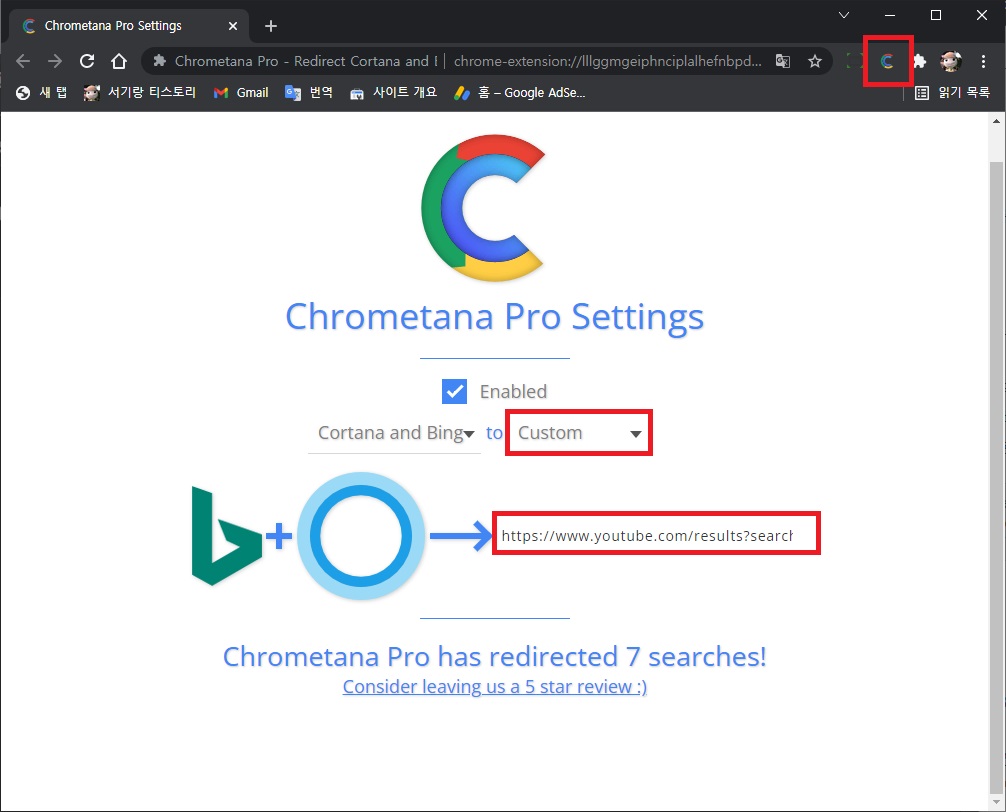Navigate forward in browser history
1006x812 pixels.
point(55,61)
